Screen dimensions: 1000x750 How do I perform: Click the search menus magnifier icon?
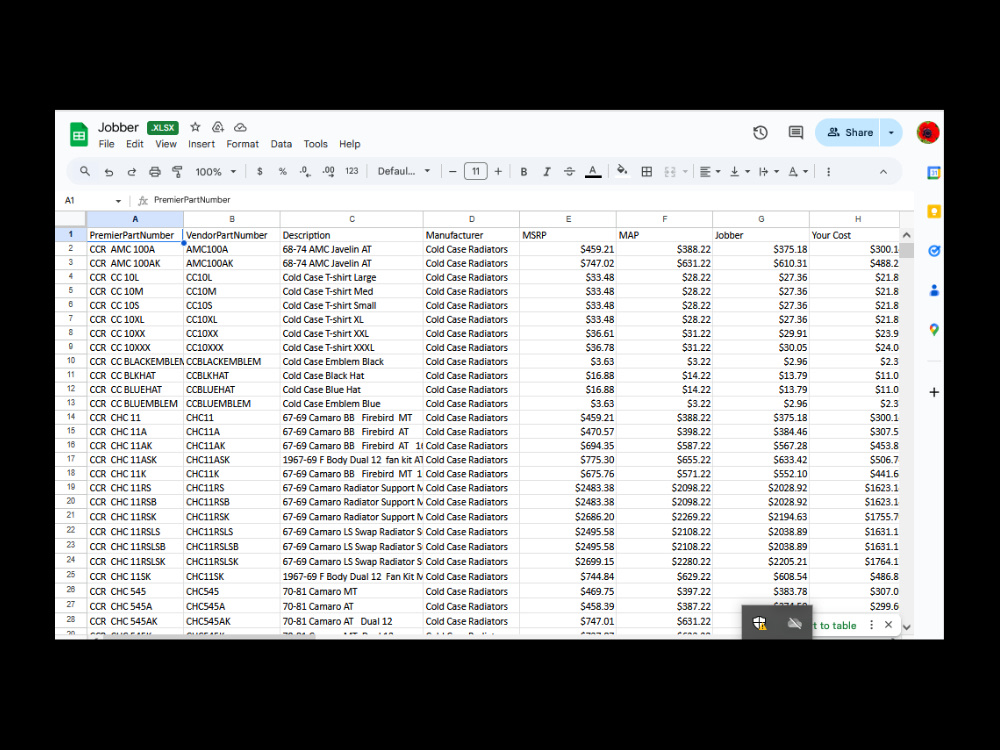tap(85, 172)
